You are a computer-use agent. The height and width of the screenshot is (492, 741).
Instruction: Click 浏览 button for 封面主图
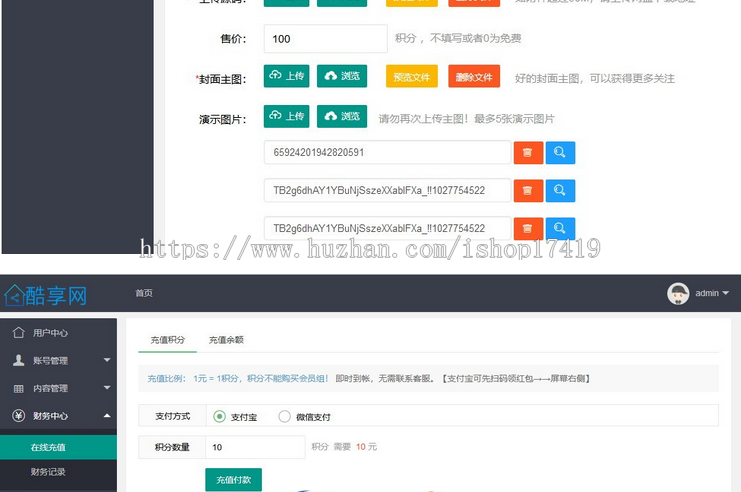342,76
